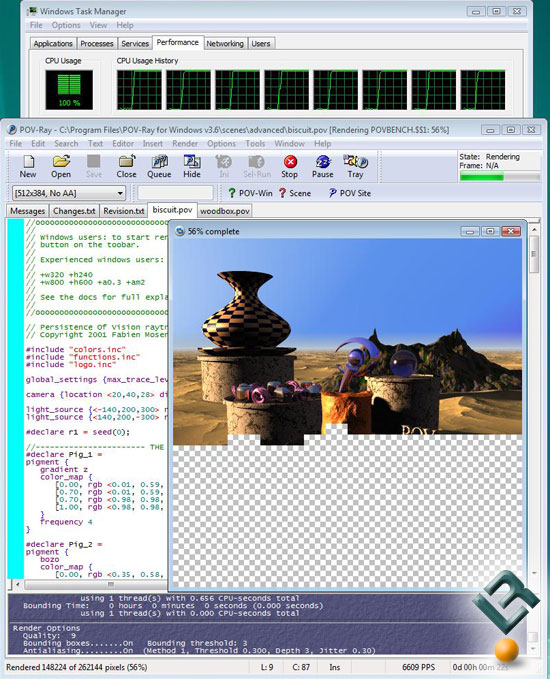Stop the render with red Stop icon

click(290, 166)
